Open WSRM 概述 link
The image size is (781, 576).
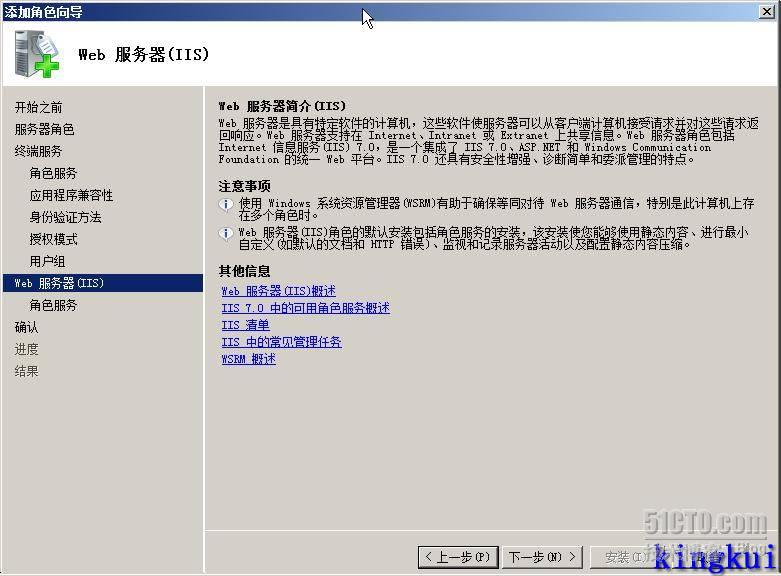249,359
